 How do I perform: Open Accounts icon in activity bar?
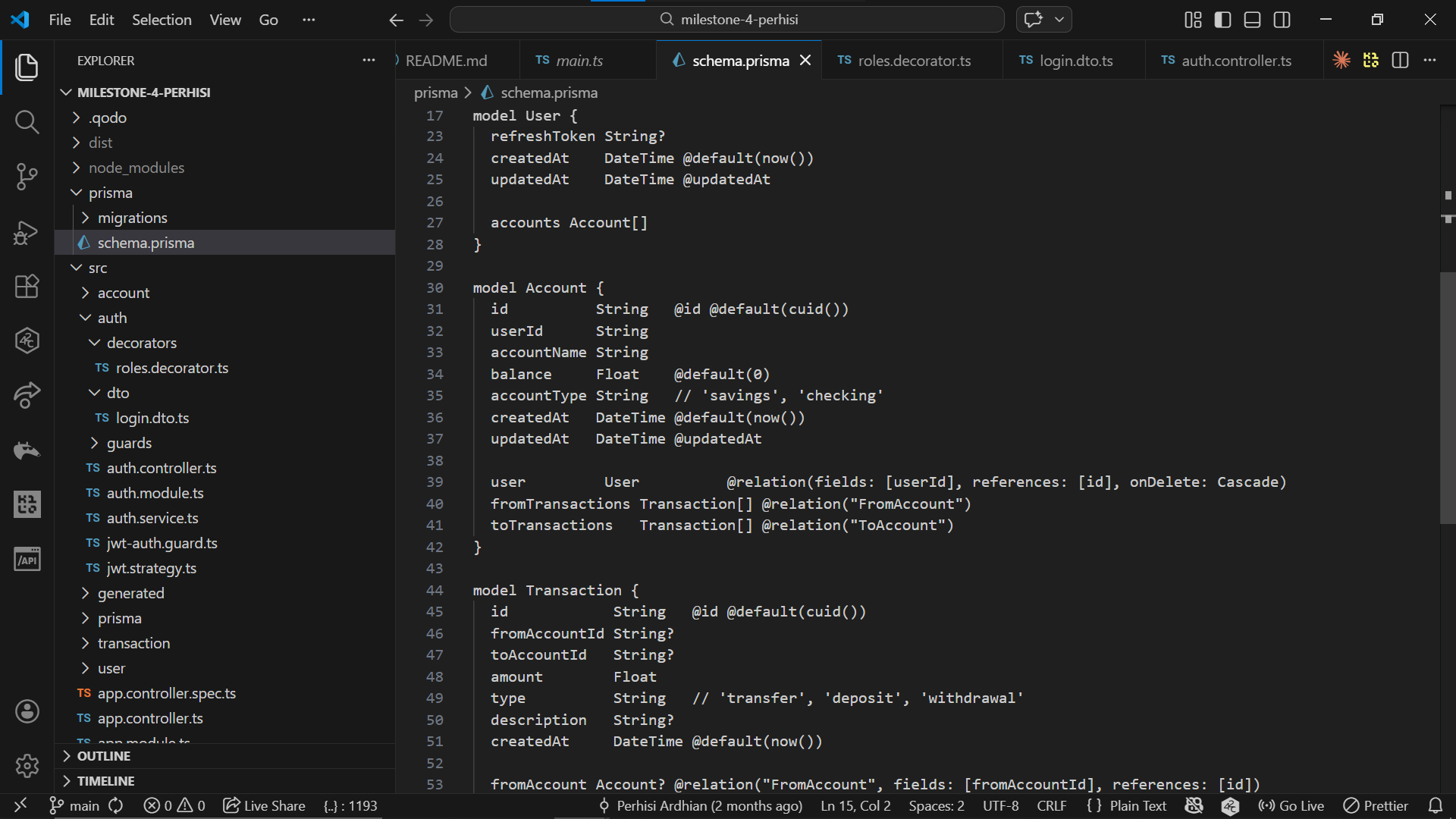(27, 711)
